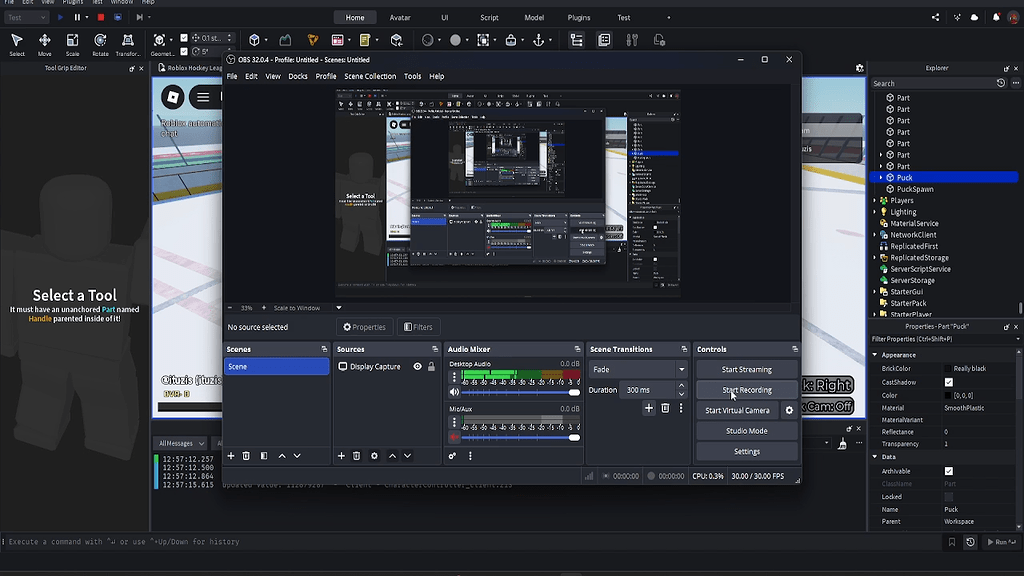Switch to the Plugins tab in Studio
This screenshot has height=576, width=1024.
coord(579,18)
